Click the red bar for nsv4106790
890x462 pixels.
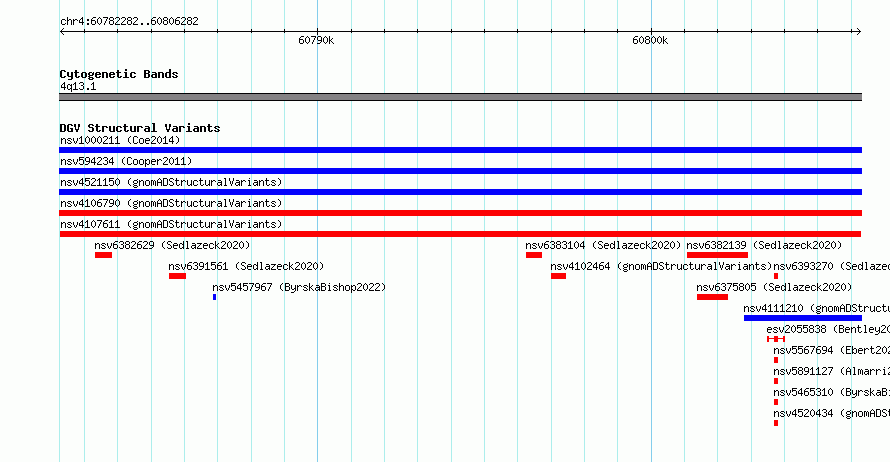click(460, 213)
